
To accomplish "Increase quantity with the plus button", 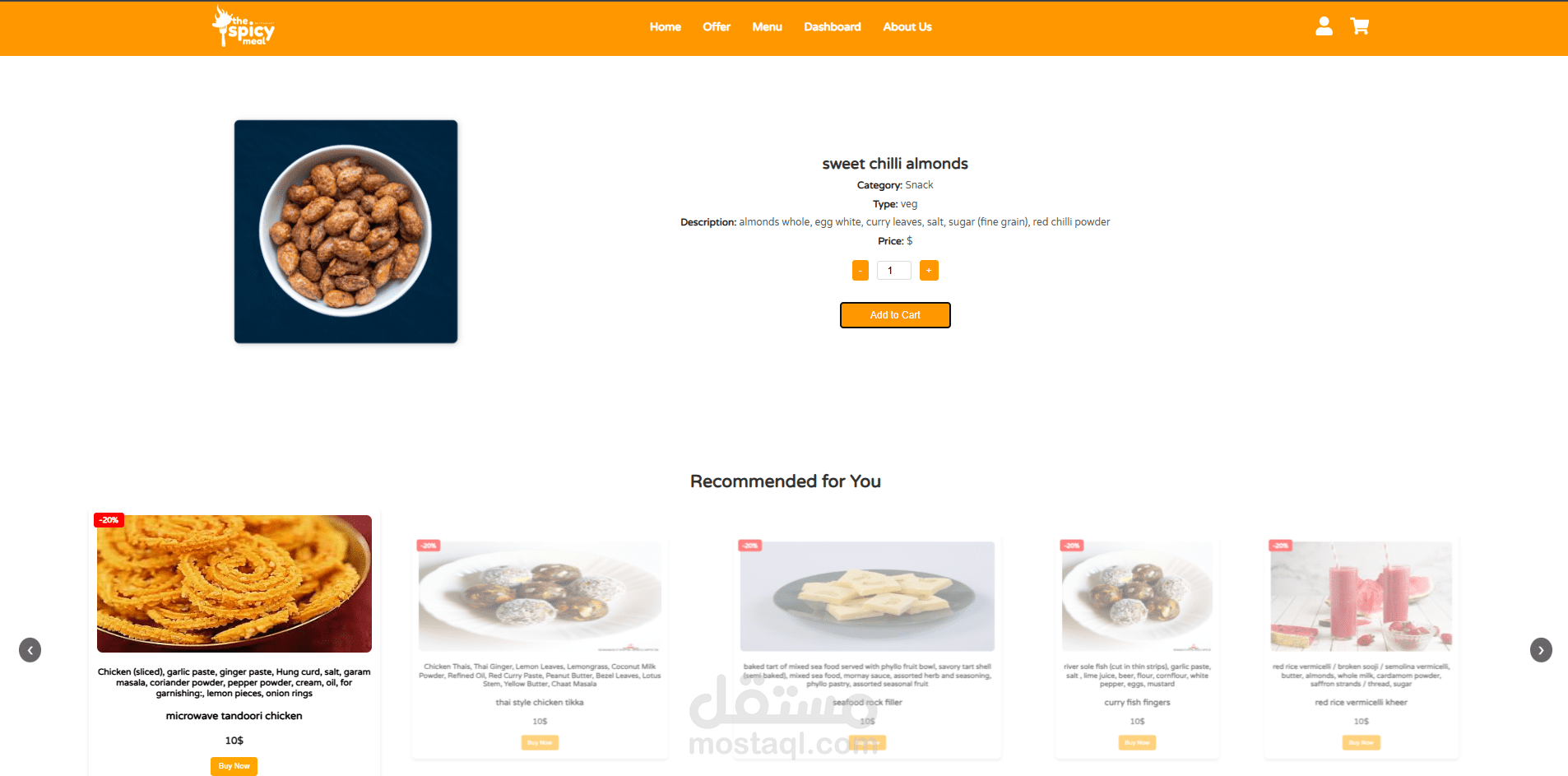I will point(929,271).
